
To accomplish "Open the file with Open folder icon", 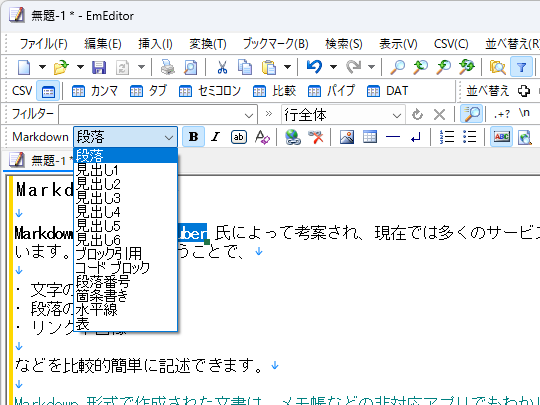I will [61, 67].
